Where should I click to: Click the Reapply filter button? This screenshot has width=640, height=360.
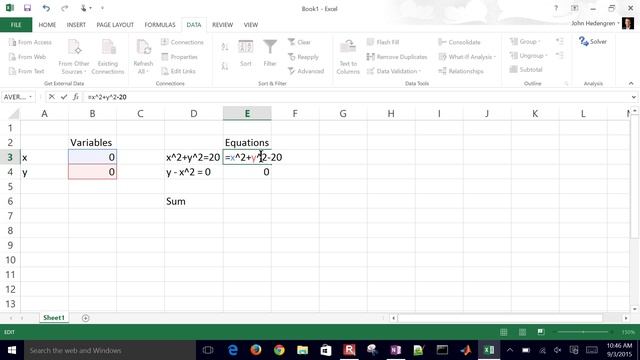(x=303, y=57)
